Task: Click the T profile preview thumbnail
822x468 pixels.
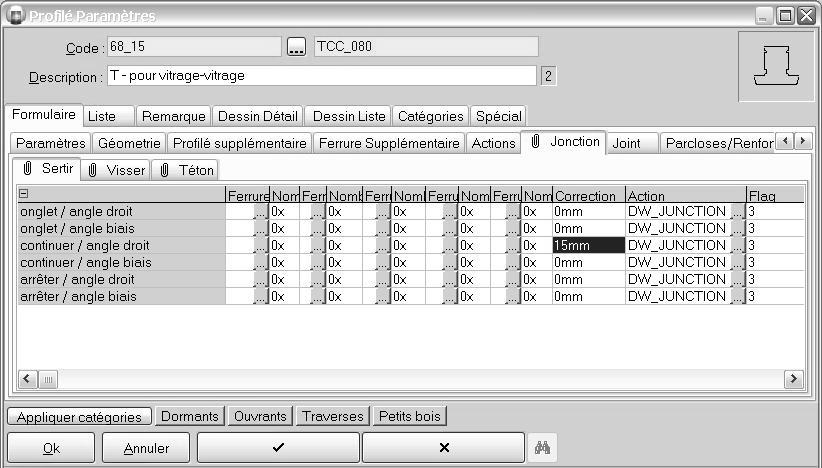Action: click(x=776, y=66)
